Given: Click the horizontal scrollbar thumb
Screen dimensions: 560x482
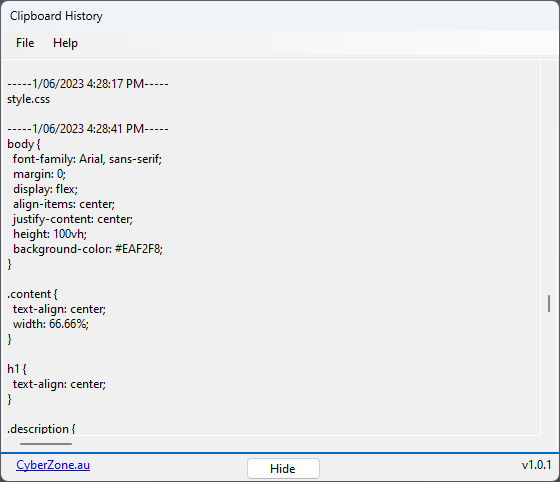Looking at the screenshot, I should 46,444.
